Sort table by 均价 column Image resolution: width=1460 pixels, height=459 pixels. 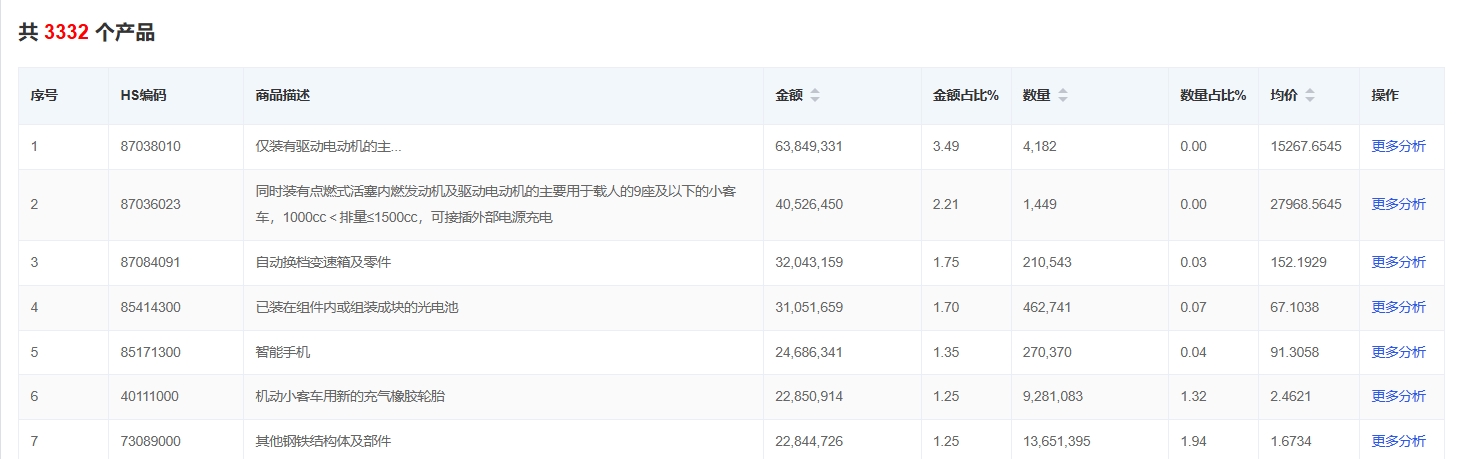point(1309,96)
